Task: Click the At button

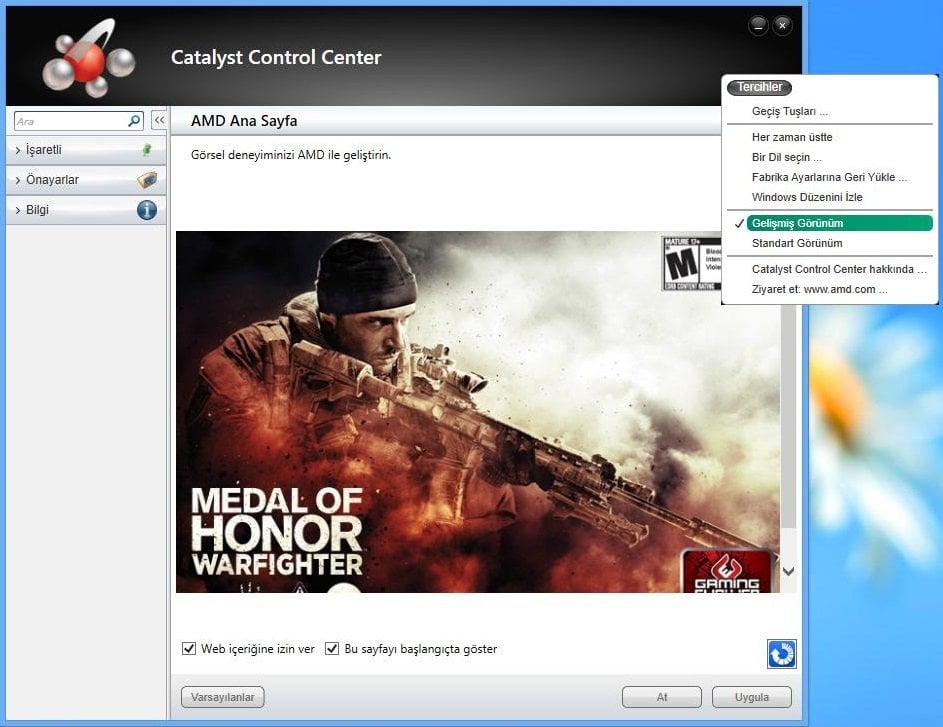Action: point(662,697)
